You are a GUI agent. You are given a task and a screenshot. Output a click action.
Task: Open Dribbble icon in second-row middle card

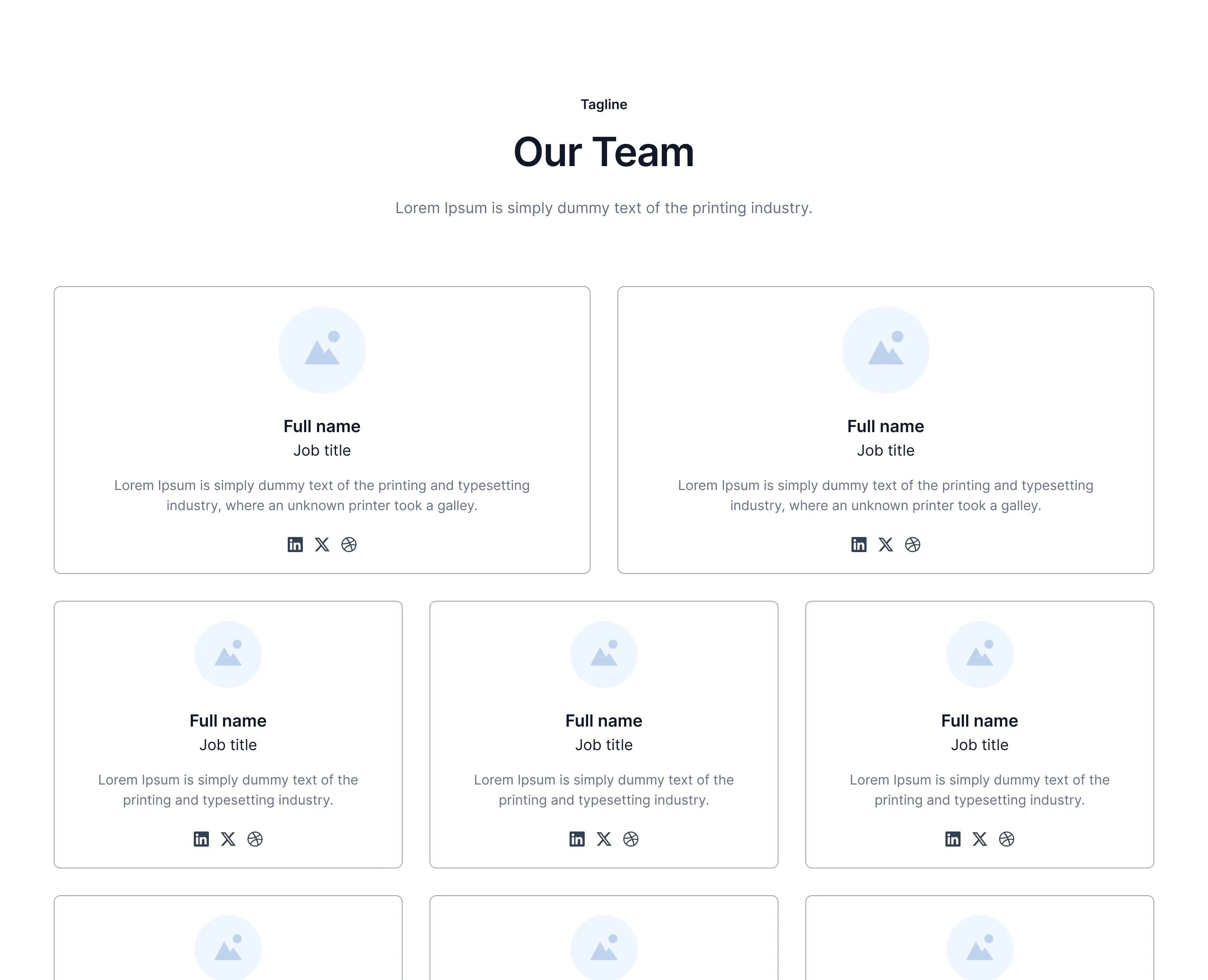(630, 839)
